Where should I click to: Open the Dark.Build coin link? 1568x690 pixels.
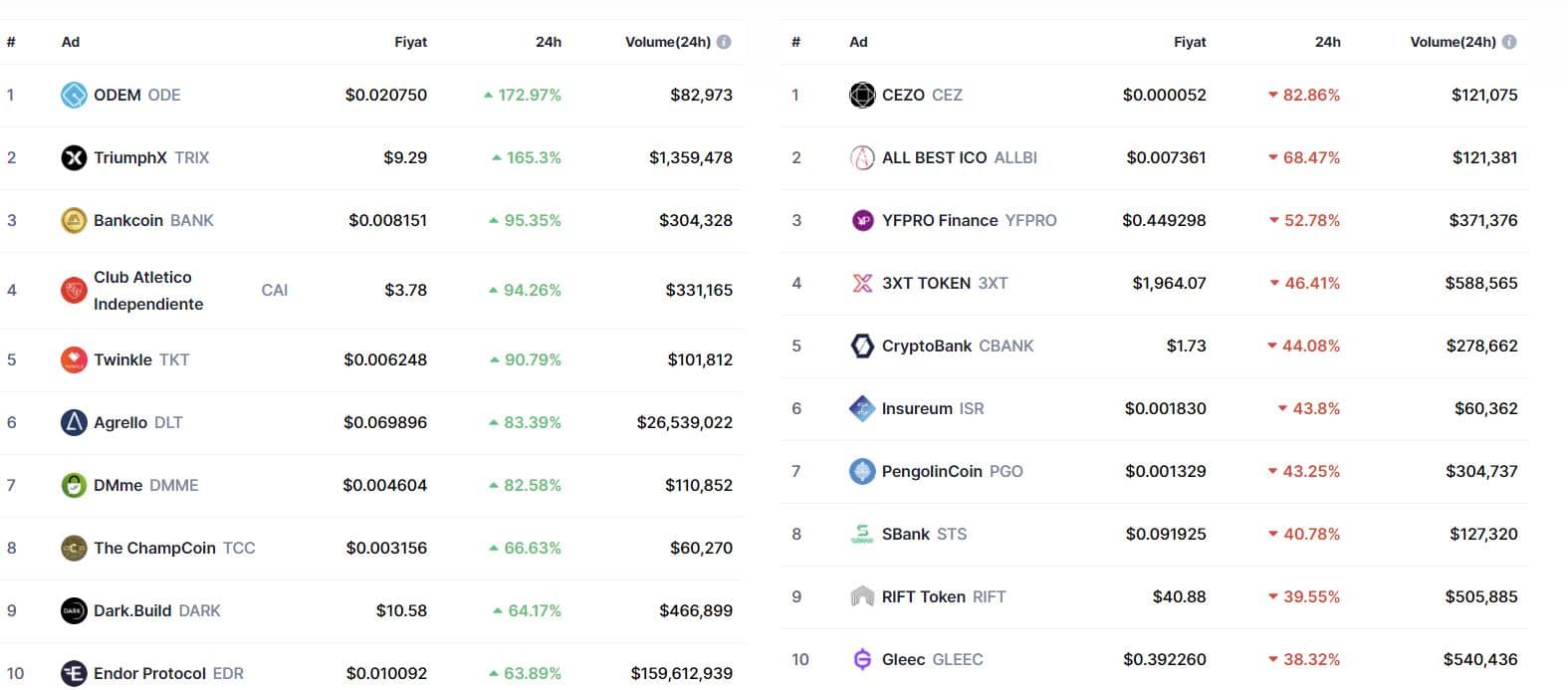coord(132,610)
